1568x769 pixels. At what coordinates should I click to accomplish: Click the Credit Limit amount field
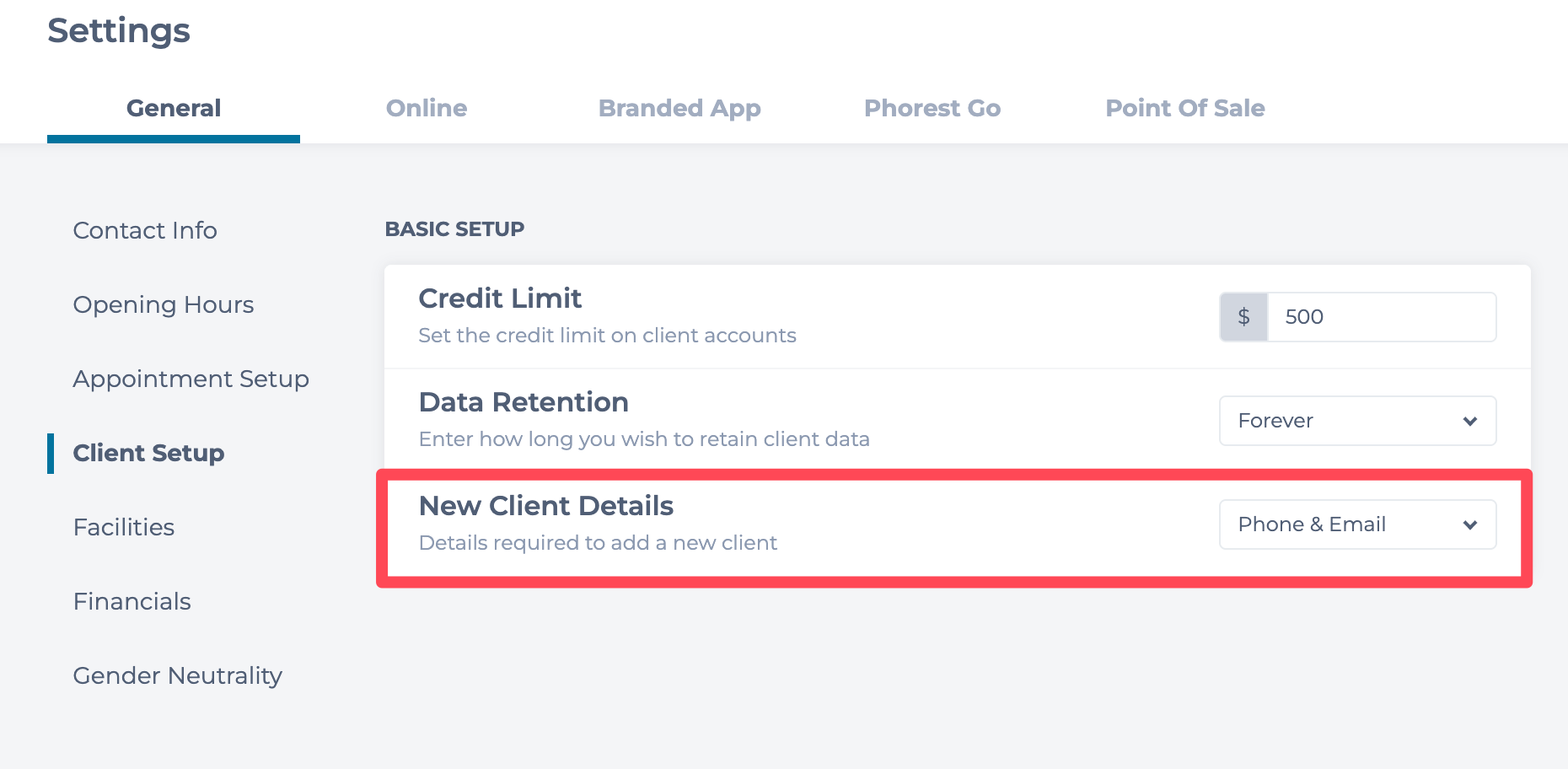pyautogui.click(x=1381, y=317)
